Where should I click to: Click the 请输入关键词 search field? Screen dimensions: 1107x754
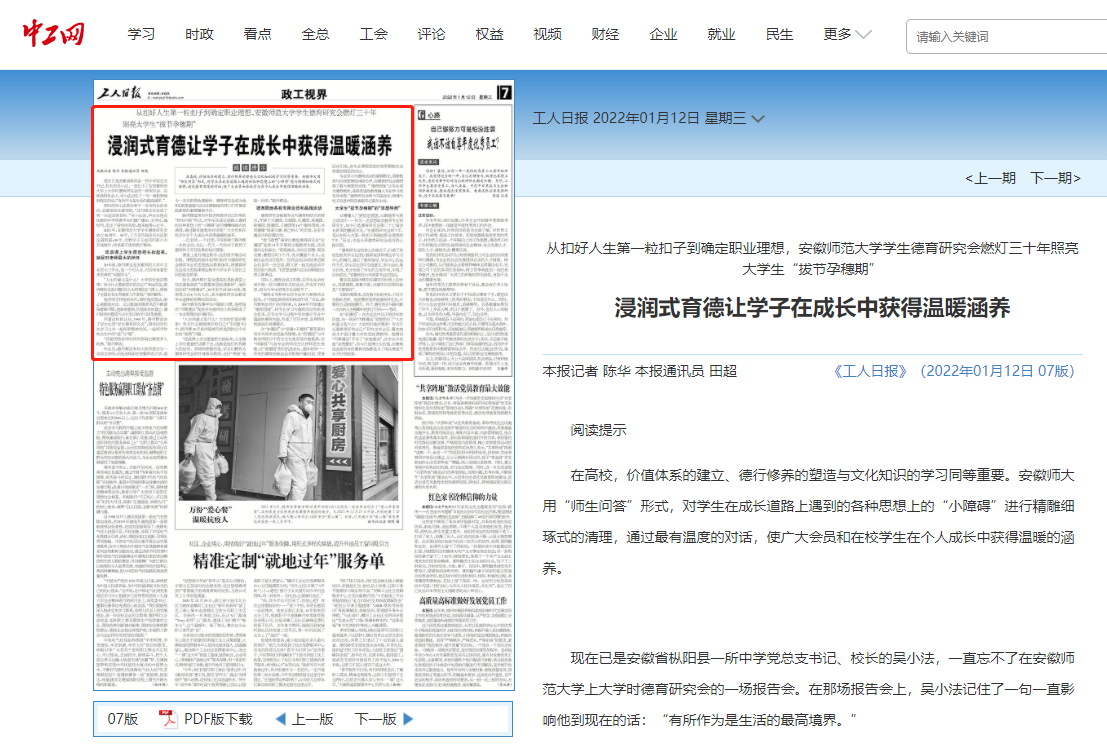[x=1000, y=37]
